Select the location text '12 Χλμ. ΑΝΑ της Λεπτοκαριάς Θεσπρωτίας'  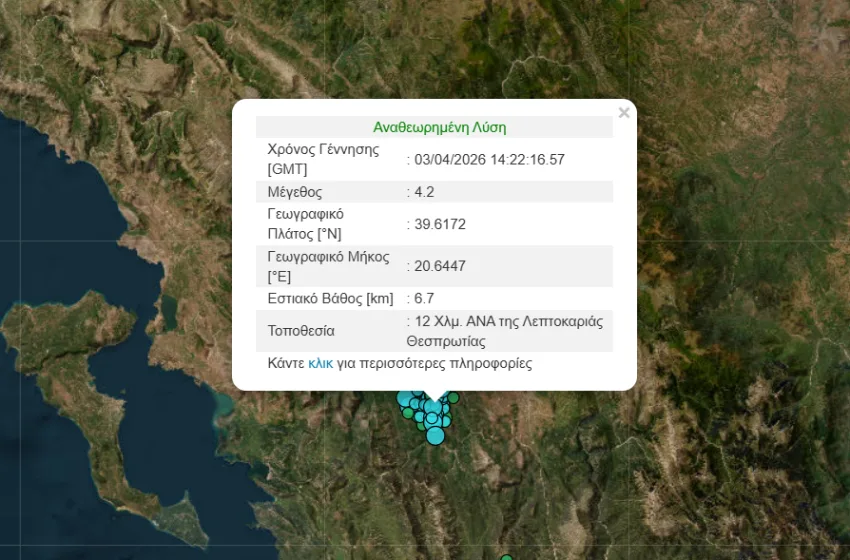point(505,331)
